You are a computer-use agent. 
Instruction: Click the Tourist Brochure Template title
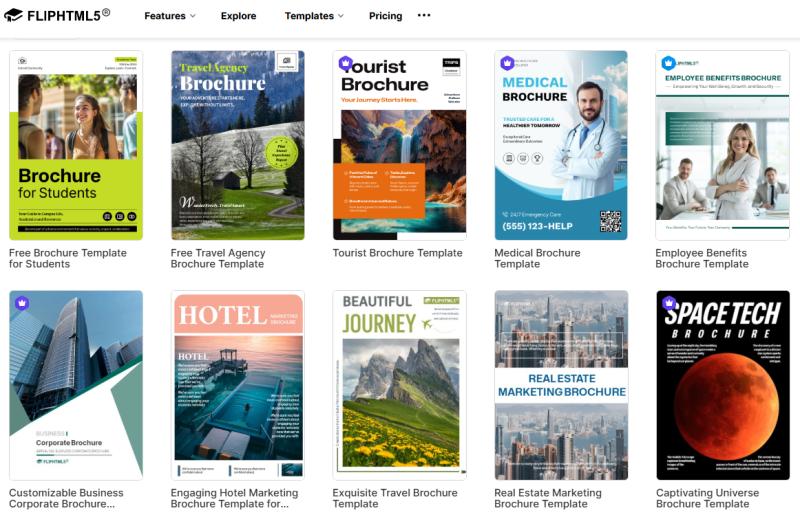point(397,253)
